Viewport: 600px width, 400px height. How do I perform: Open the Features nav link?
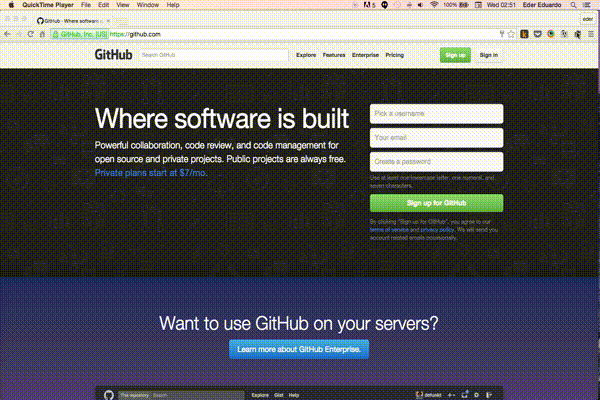coord(334,55)
